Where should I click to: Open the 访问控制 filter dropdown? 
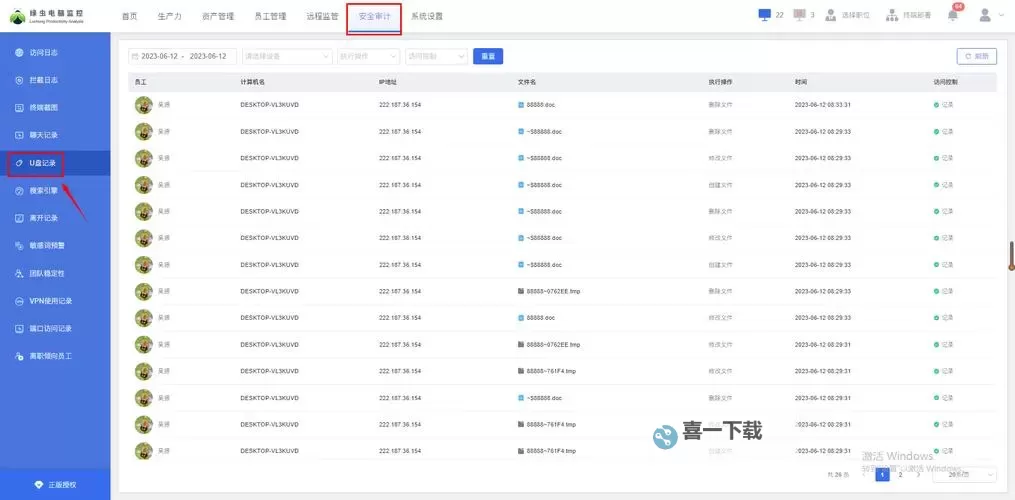click(435, 57)
